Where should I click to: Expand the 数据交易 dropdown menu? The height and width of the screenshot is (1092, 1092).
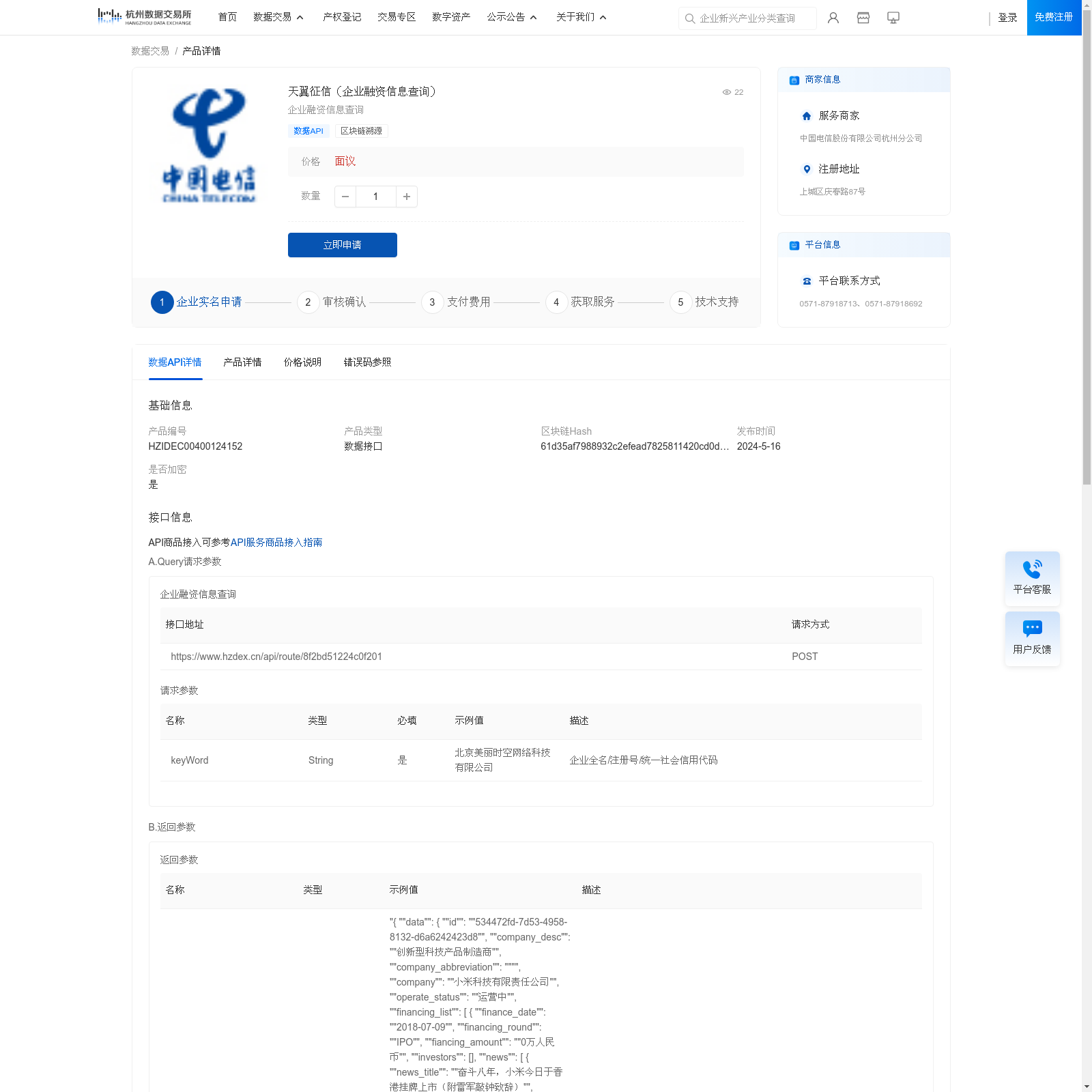278,17
